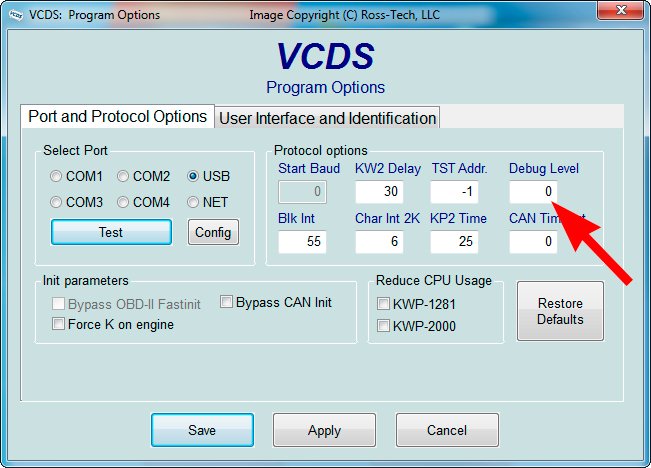Save the program options
Viewport: 651px width, 468px height.
pyautogui.click(x=202, y=430)
